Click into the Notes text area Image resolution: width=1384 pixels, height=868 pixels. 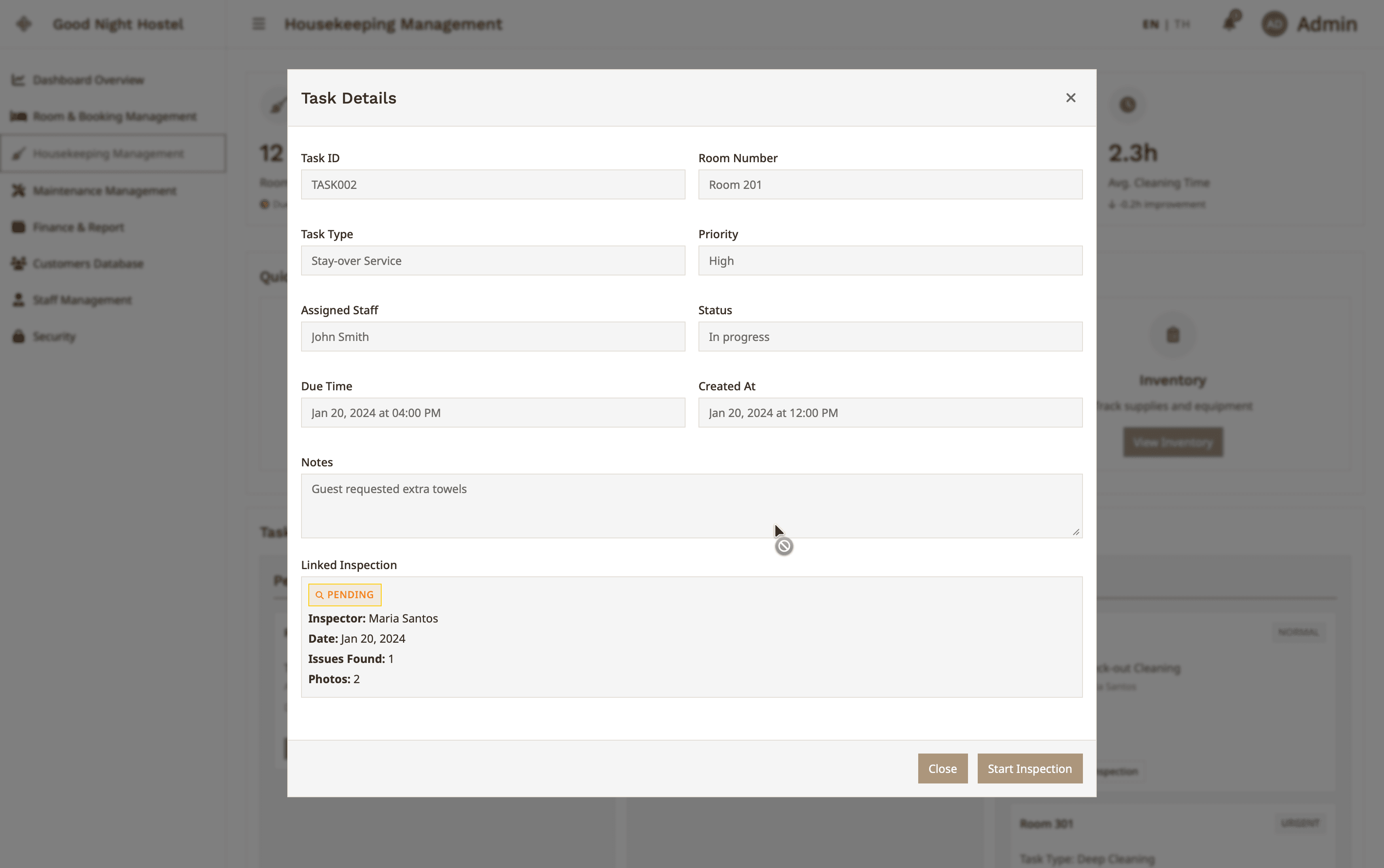click(x=692, y=506)
